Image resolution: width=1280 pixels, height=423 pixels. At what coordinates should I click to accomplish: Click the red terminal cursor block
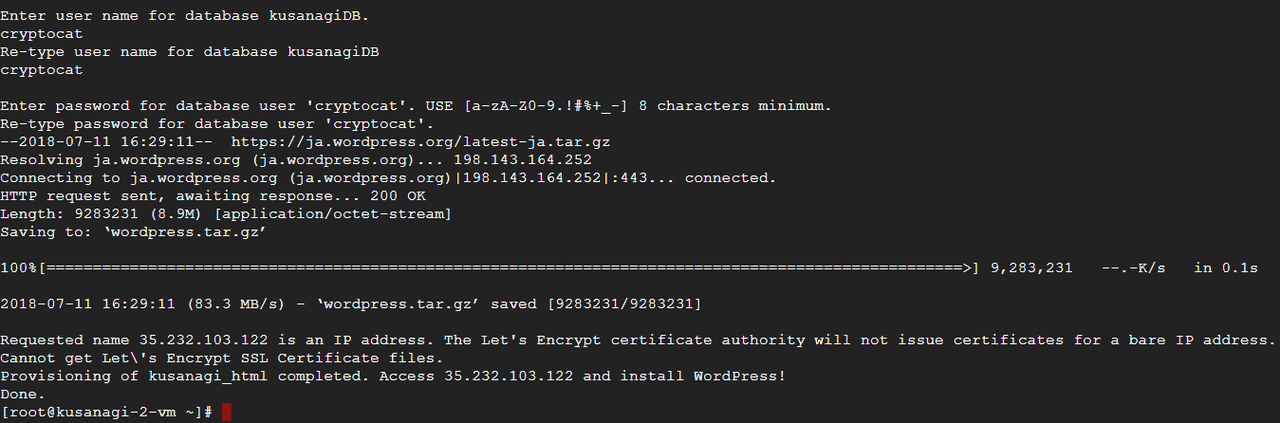tap(227, 412)
